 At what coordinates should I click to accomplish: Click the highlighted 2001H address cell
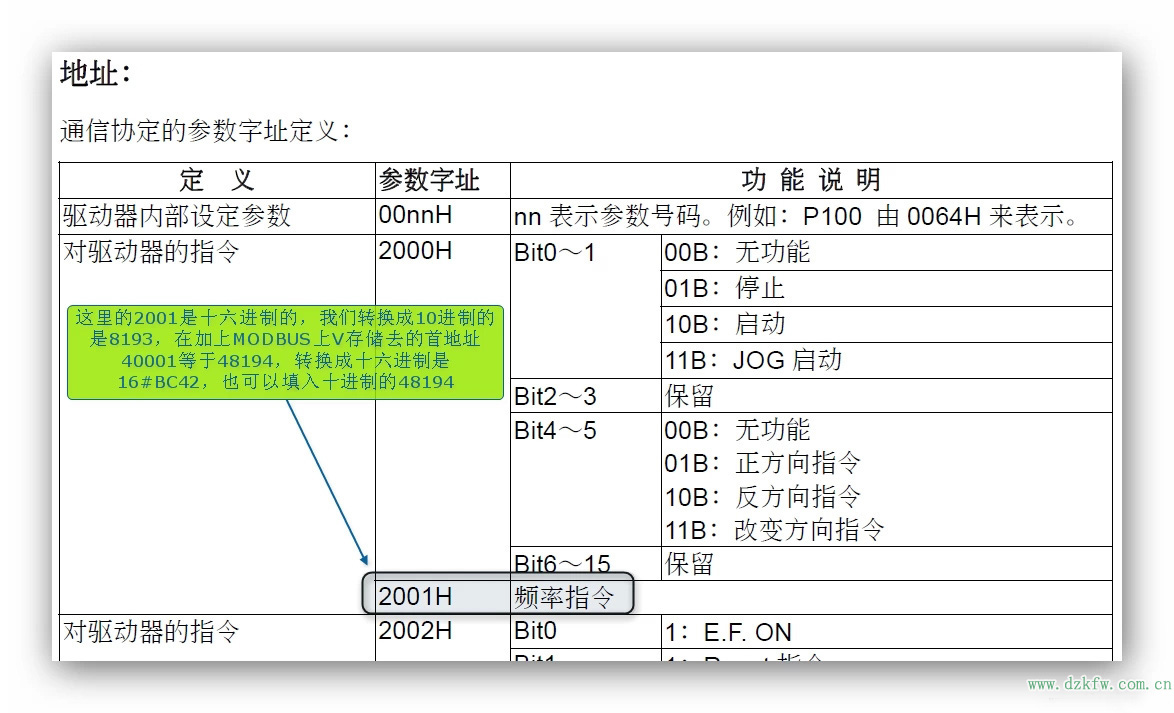click(x=415, y=597)
